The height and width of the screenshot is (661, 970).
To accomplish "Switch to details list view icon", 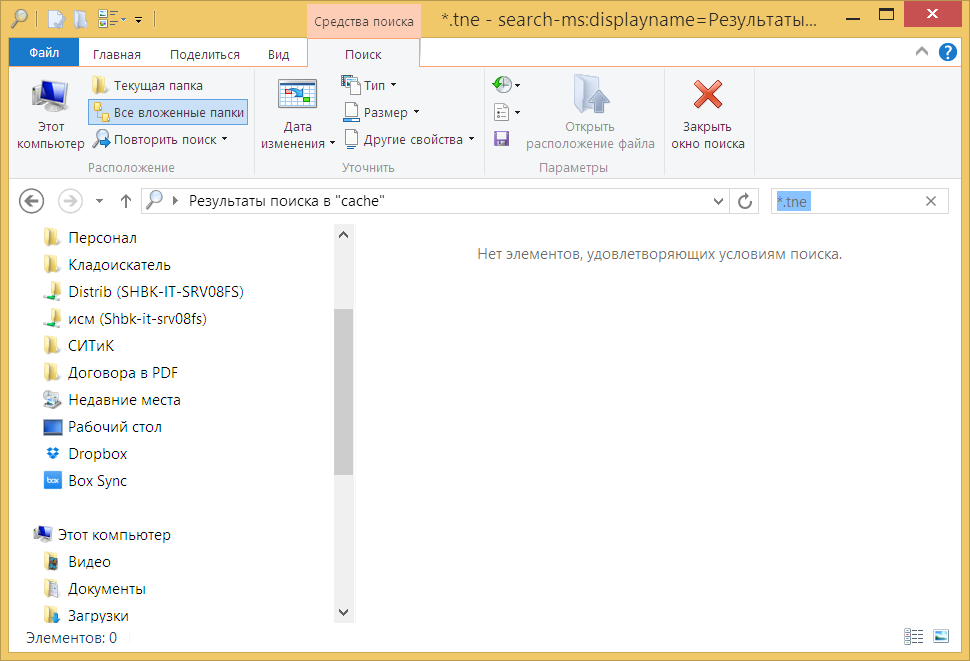I will point(913,636).
